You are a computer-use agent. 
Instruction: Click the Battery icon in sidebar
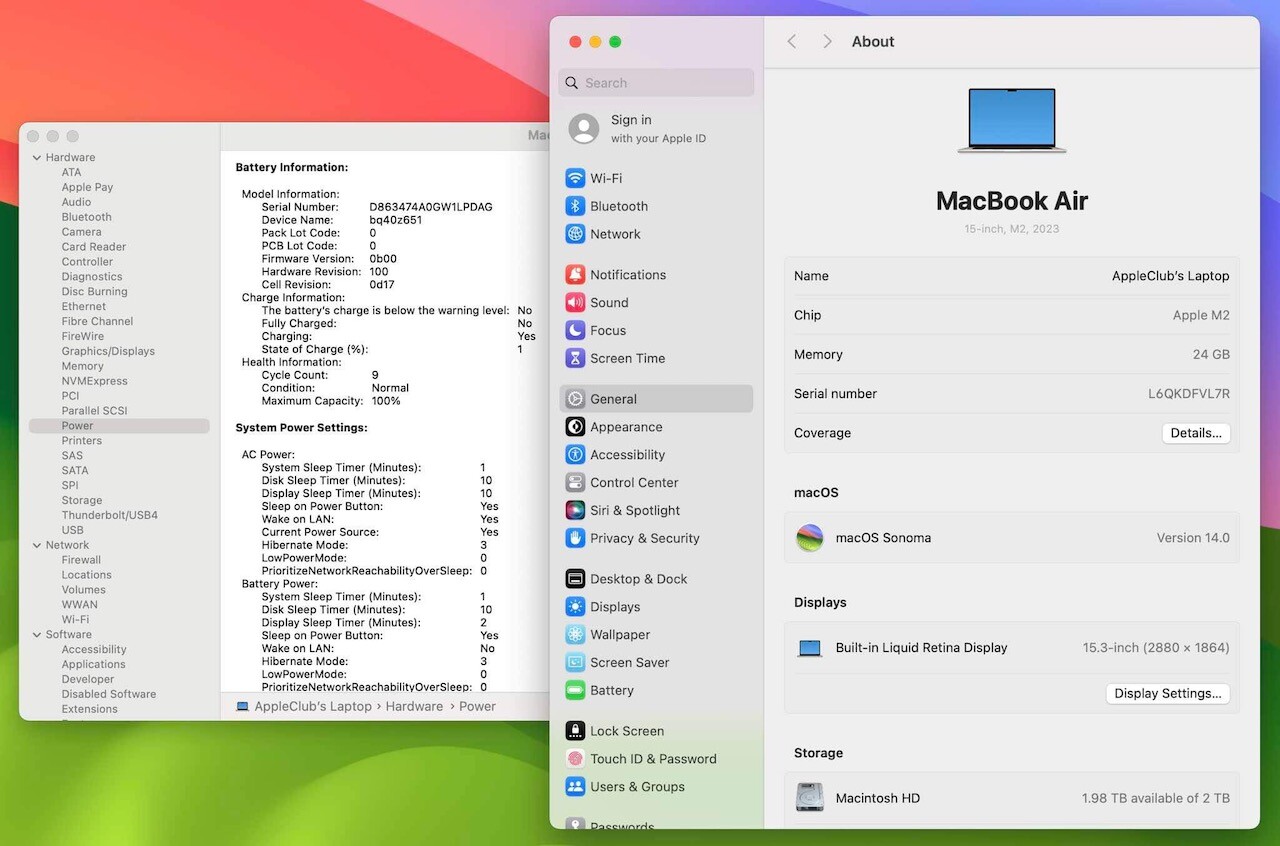click(575, 690)
